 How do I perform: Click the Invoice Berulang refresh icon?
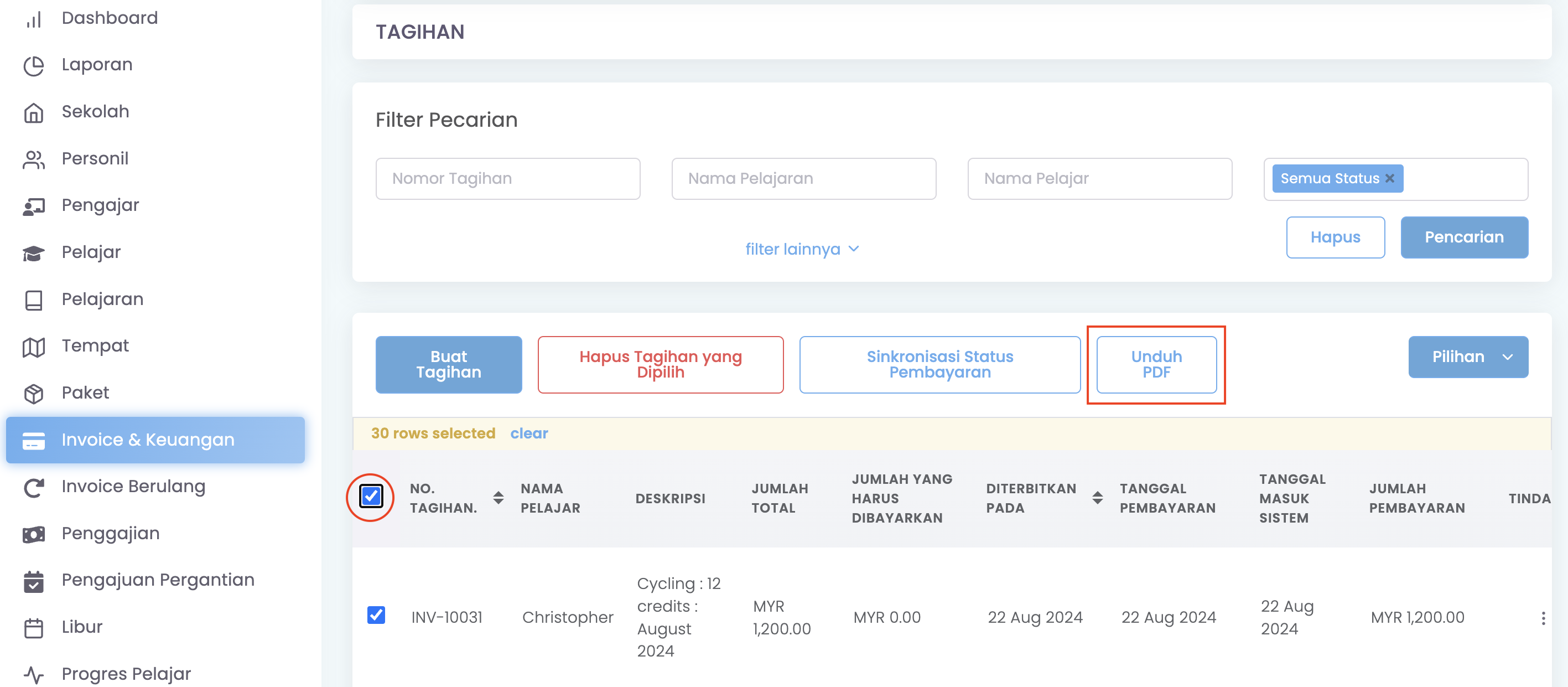pyautogui.click(x=34, y=487)
